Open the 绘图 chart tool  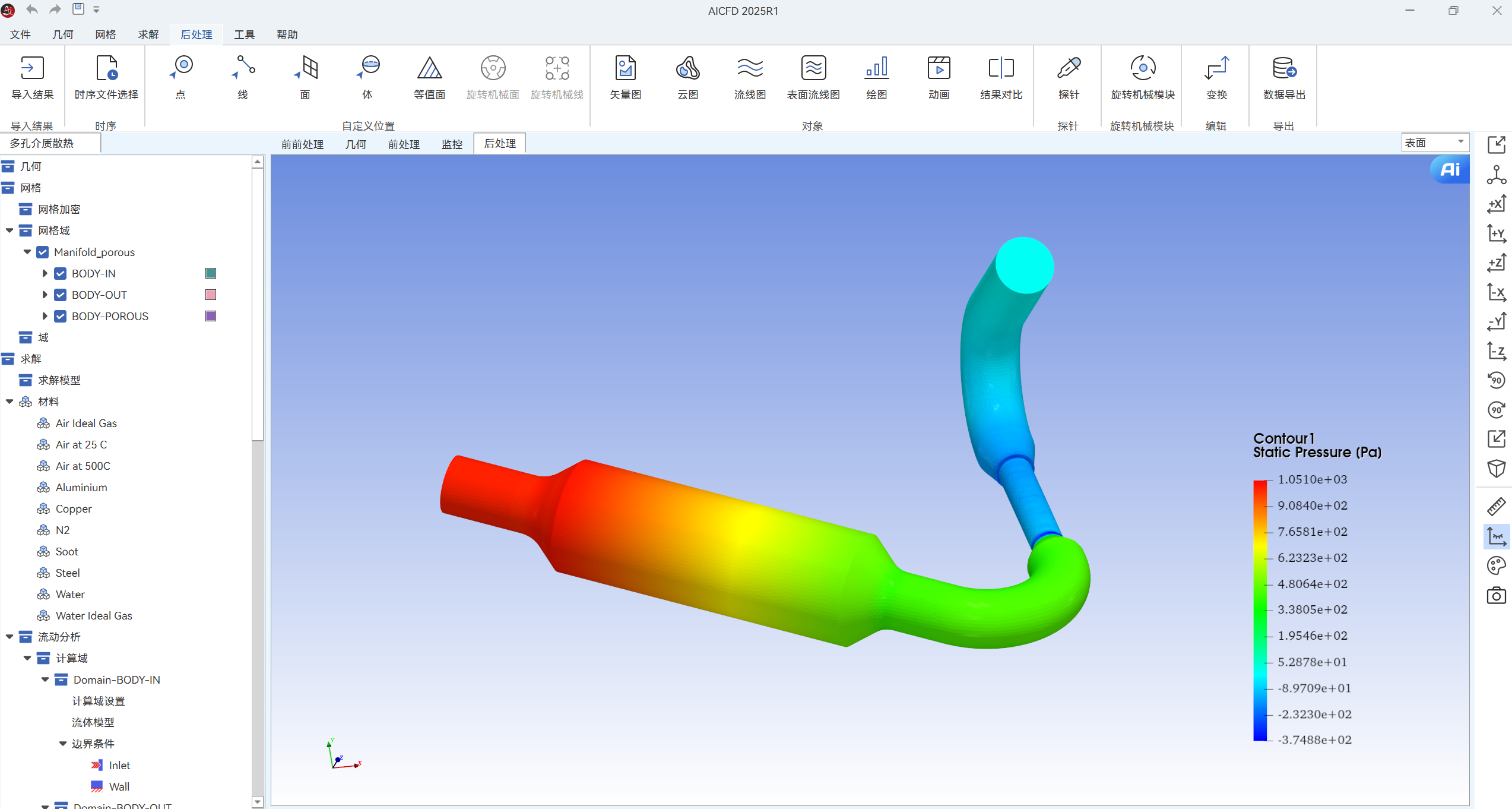coord(876,78)
